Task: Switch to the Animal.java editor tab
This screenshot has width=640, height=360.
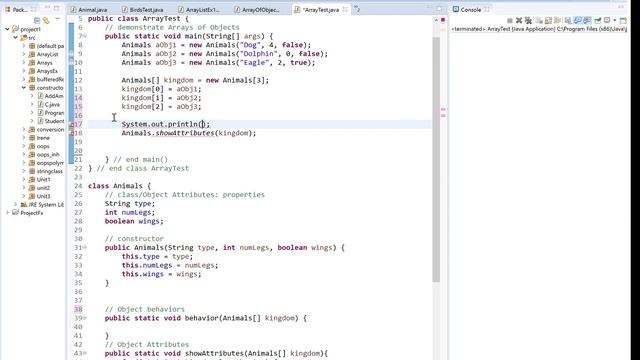Action: pos(89,9)
